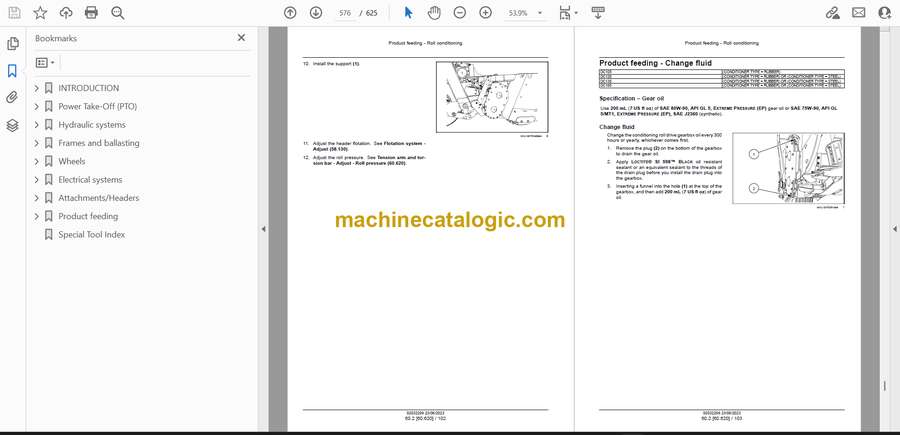900x435 pixels.
Task: Jump to Frames and ballasting bookmark
Action: pyautogui.click(x=99, y=143)
